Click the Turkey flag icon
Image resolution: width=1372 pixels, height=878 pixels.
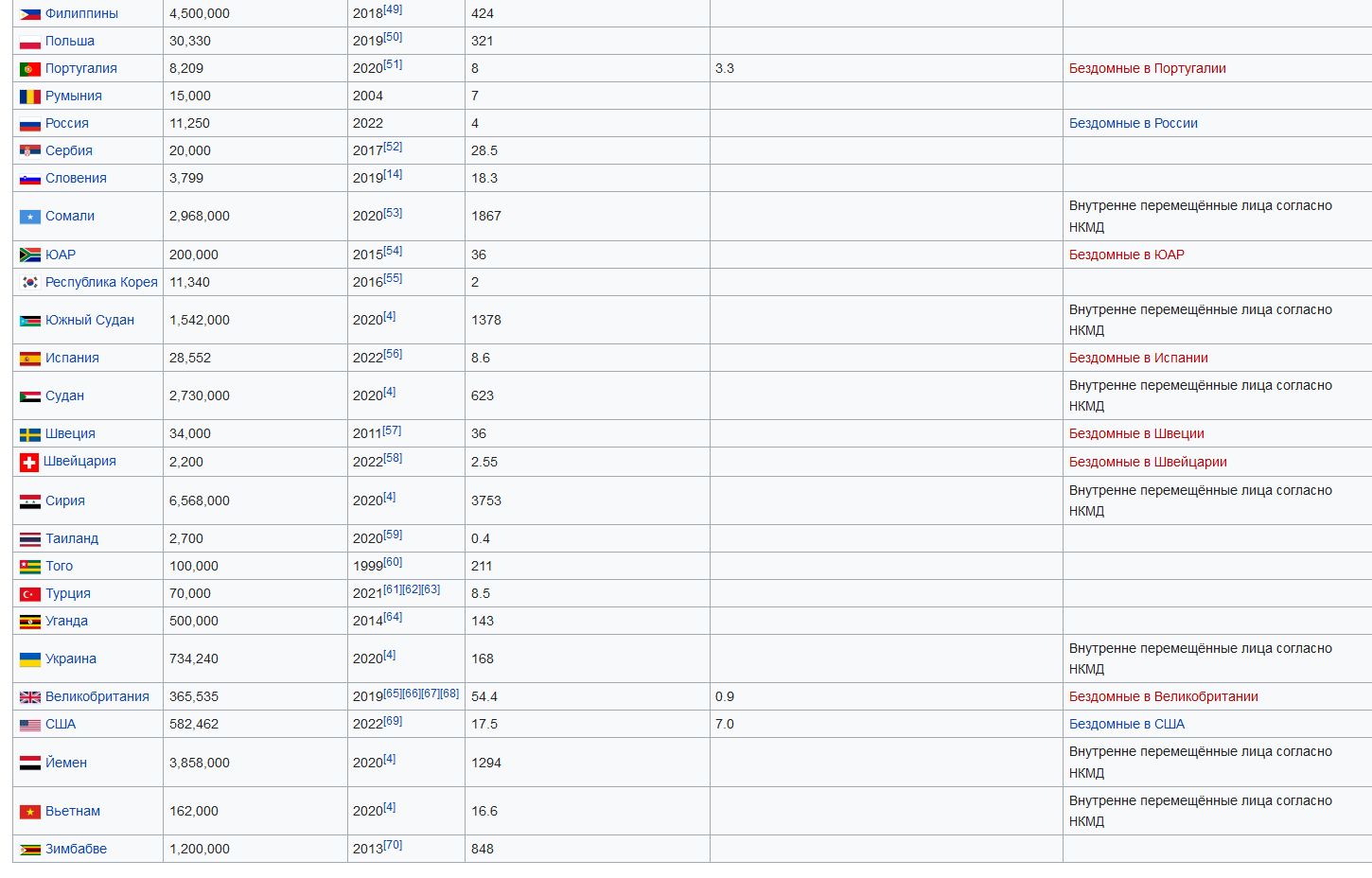coord(30,594)
